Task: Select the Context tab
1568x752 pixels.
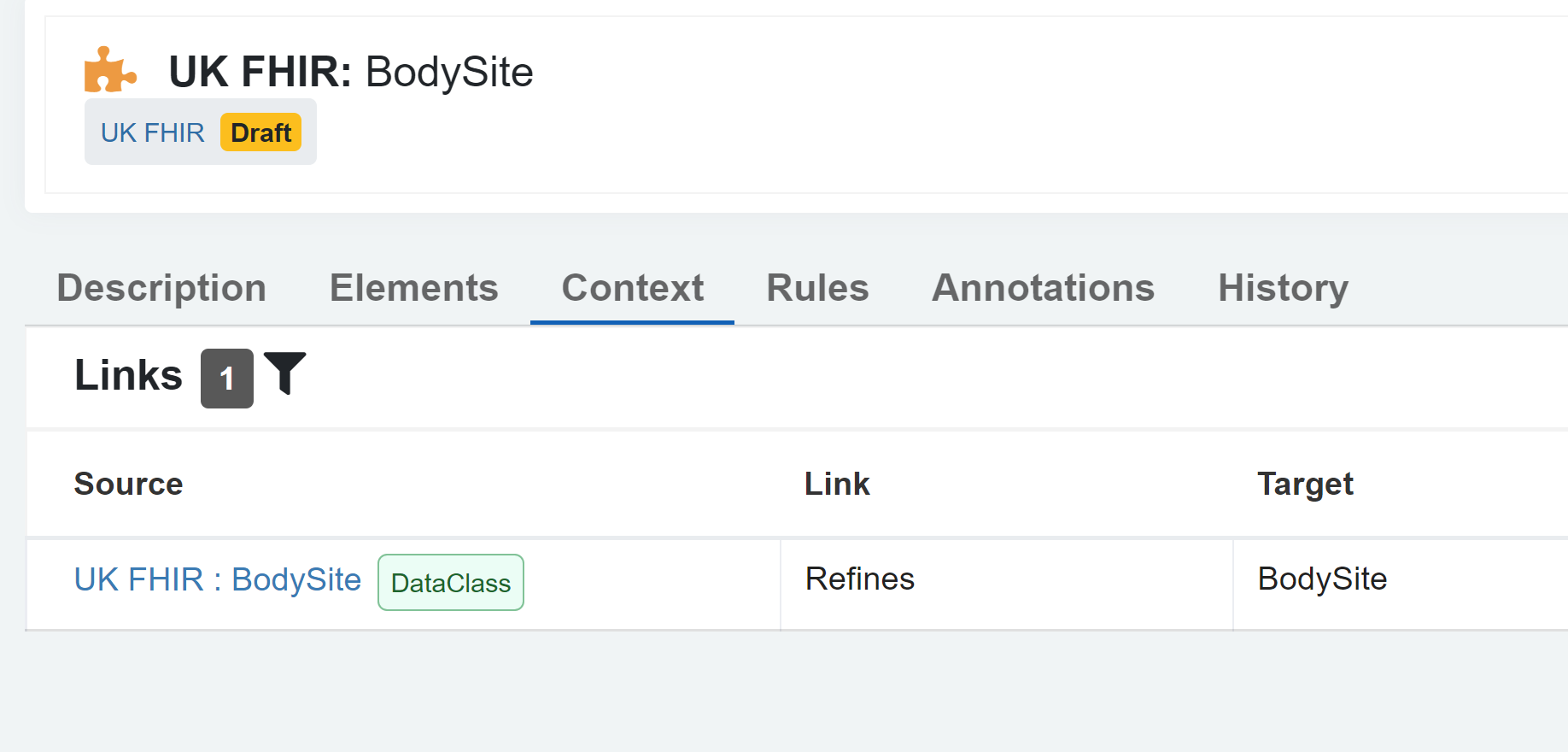Action: 632,288
